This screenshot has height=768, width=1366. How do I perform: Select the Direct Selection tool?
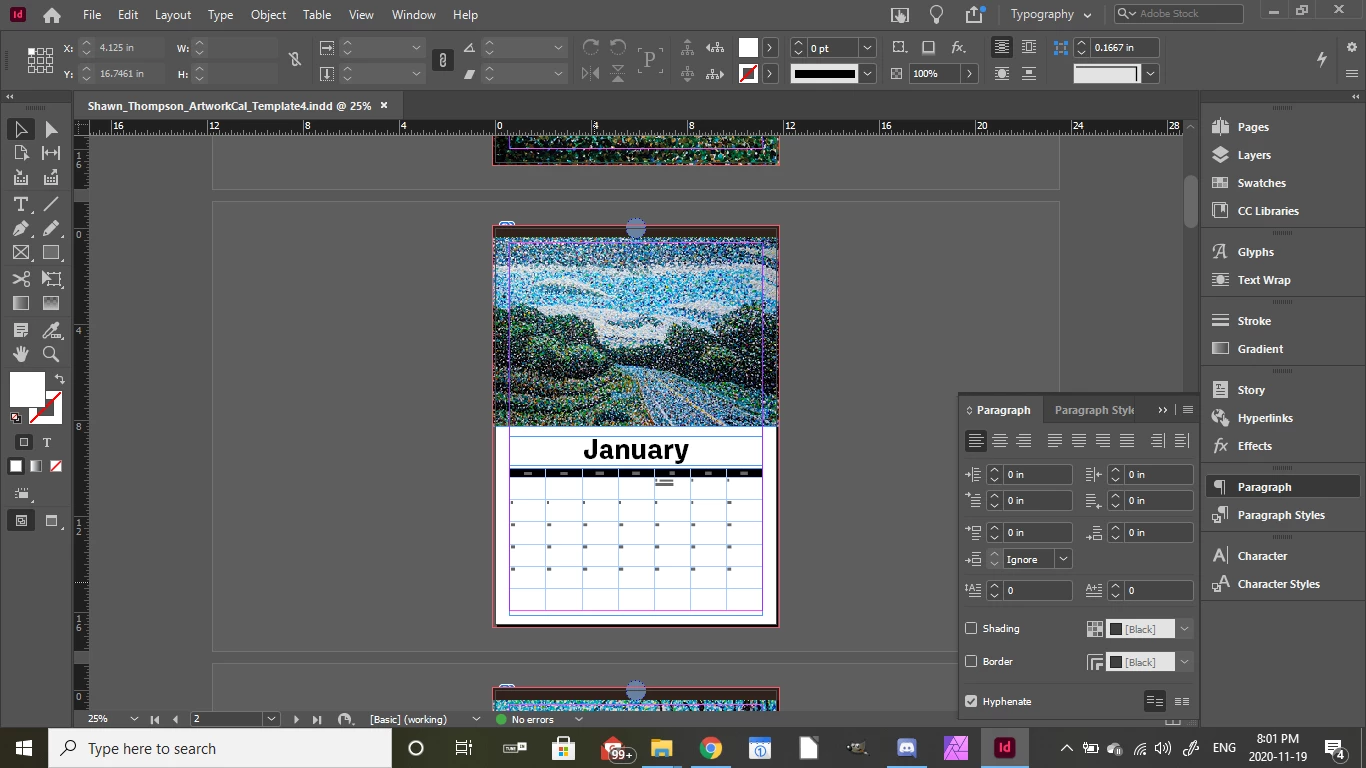51,129
